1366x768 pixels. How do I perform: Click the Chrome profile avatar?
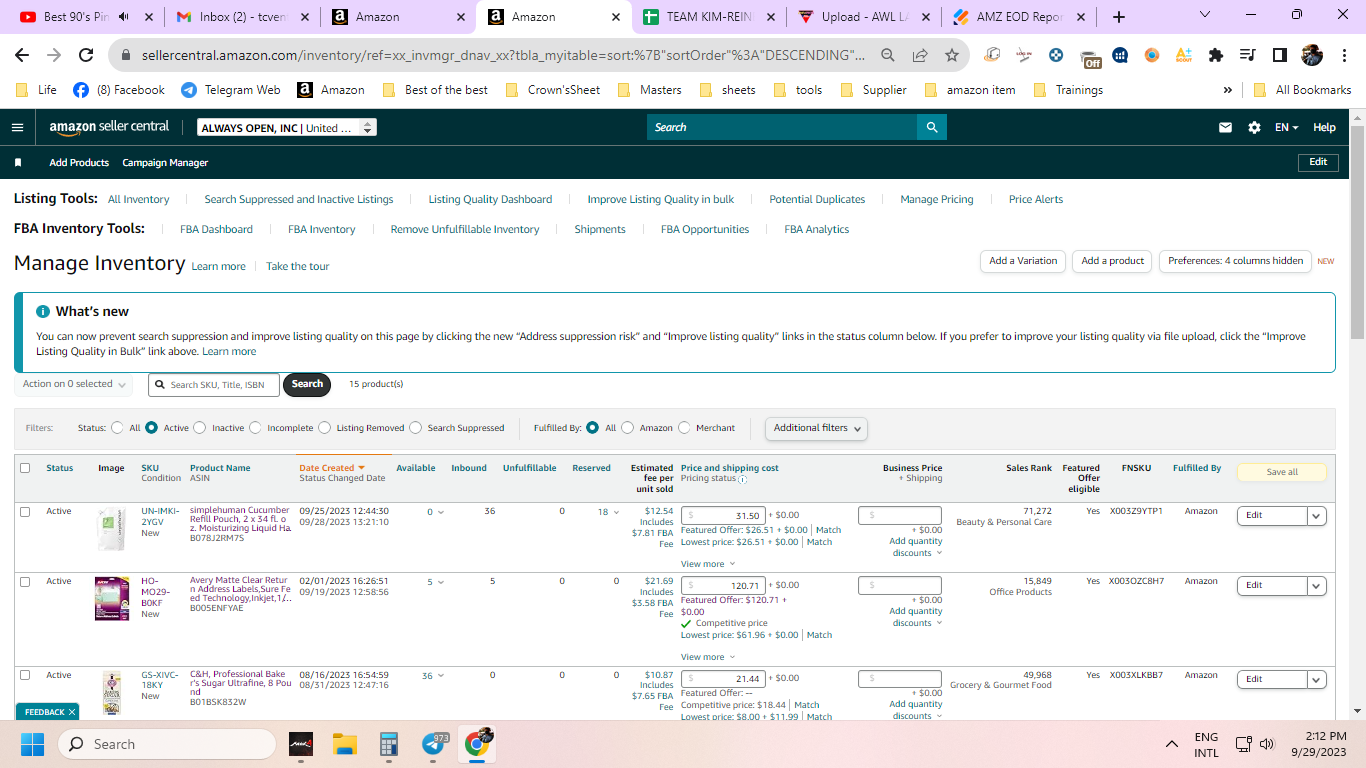1312,56
